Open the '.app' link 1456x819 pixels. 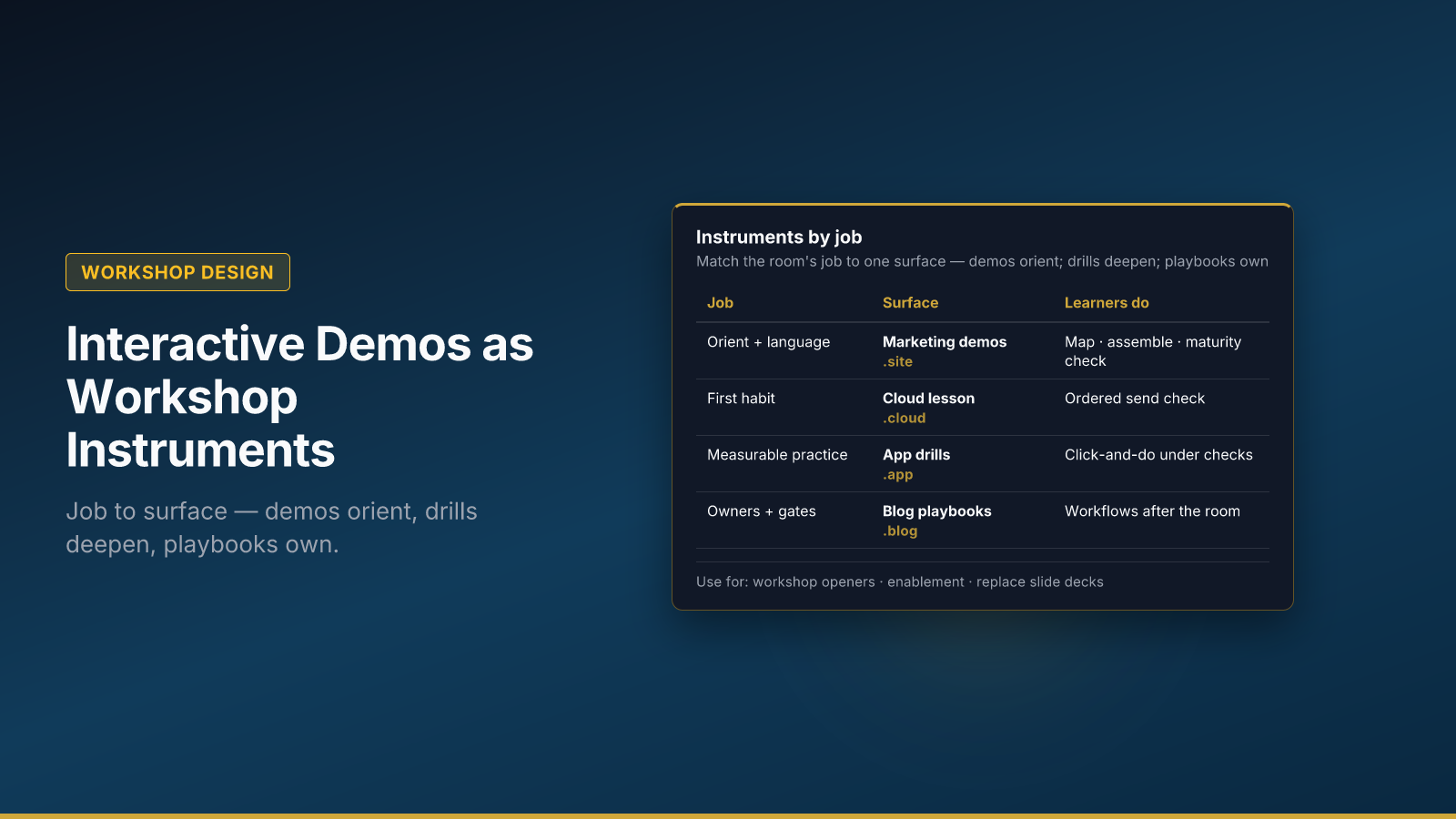897,475
